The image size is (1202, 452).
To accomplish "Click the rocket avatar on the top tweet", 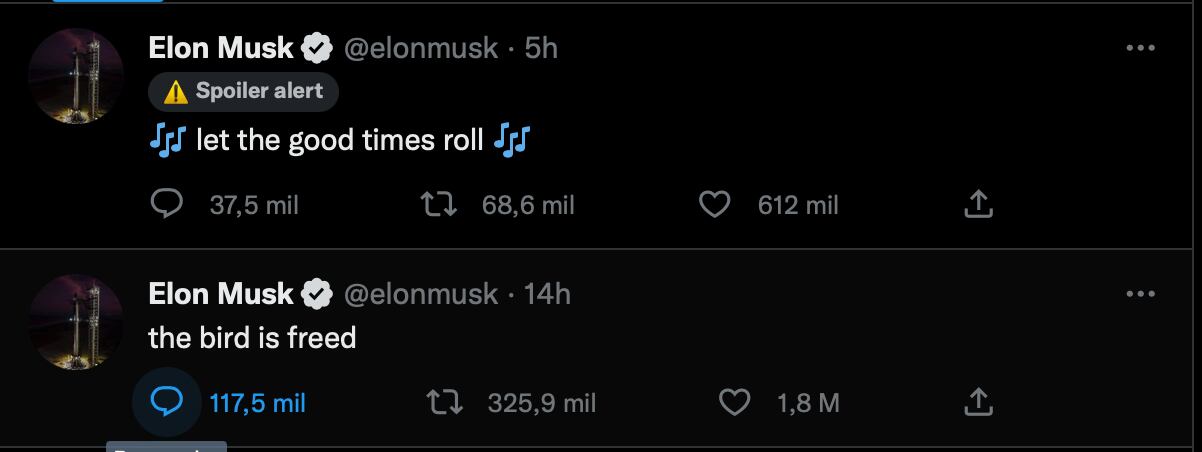I will 76,76.
